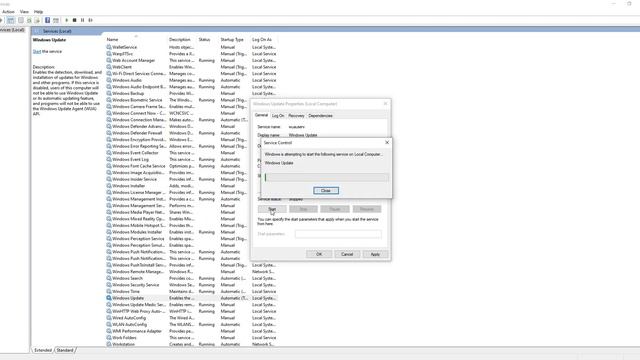Switch to the Dependencies tab in Properties
640x360 pixels.
click(320, 116)
